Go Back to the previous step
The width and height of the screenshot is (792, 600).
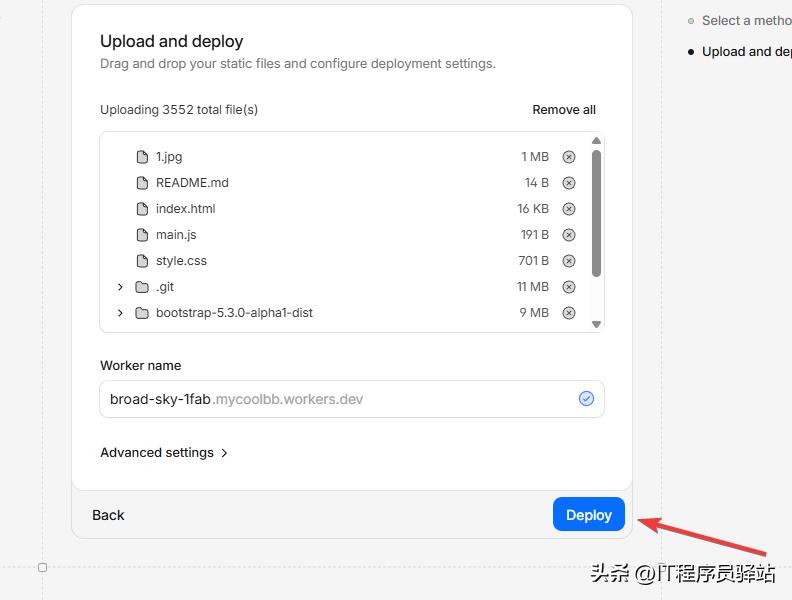coord(108,515)
